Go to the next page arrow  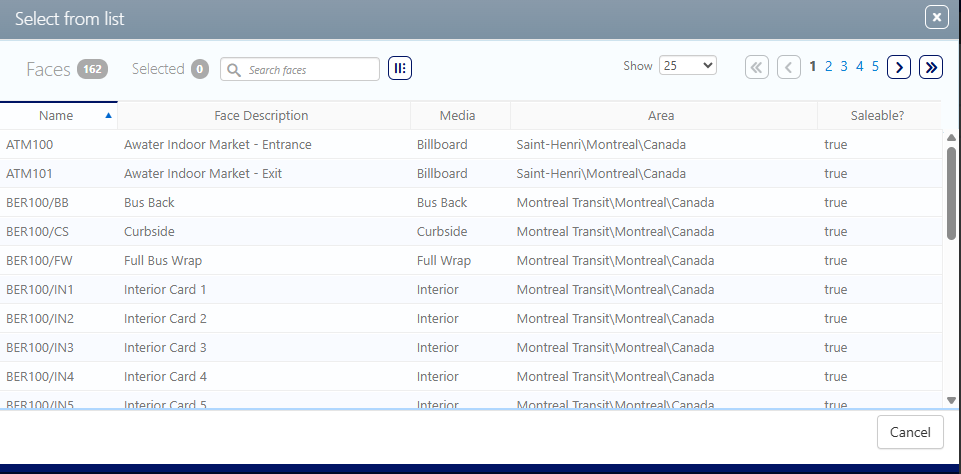coord(899,67)
